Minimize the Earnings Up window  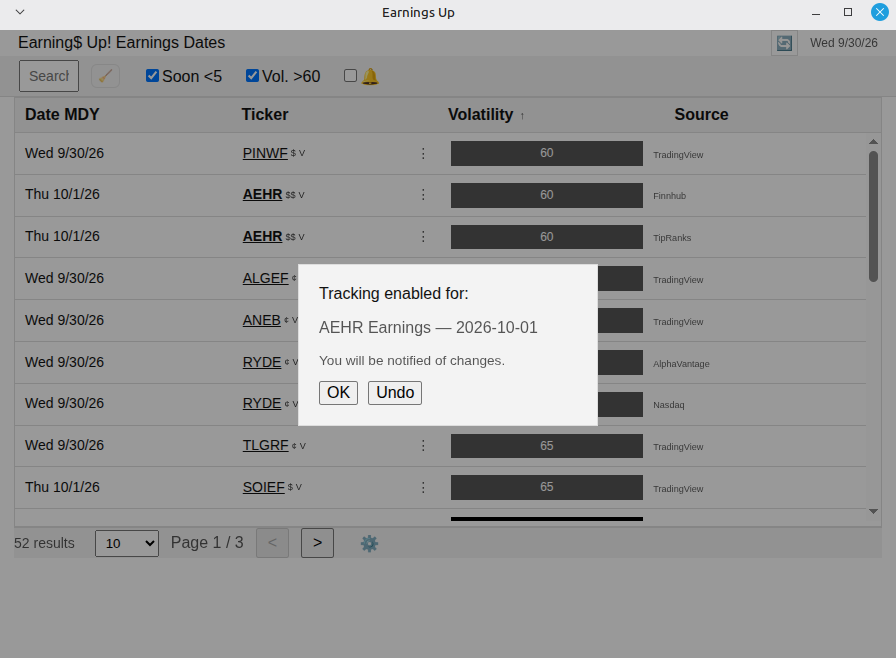tap(816, 13)
